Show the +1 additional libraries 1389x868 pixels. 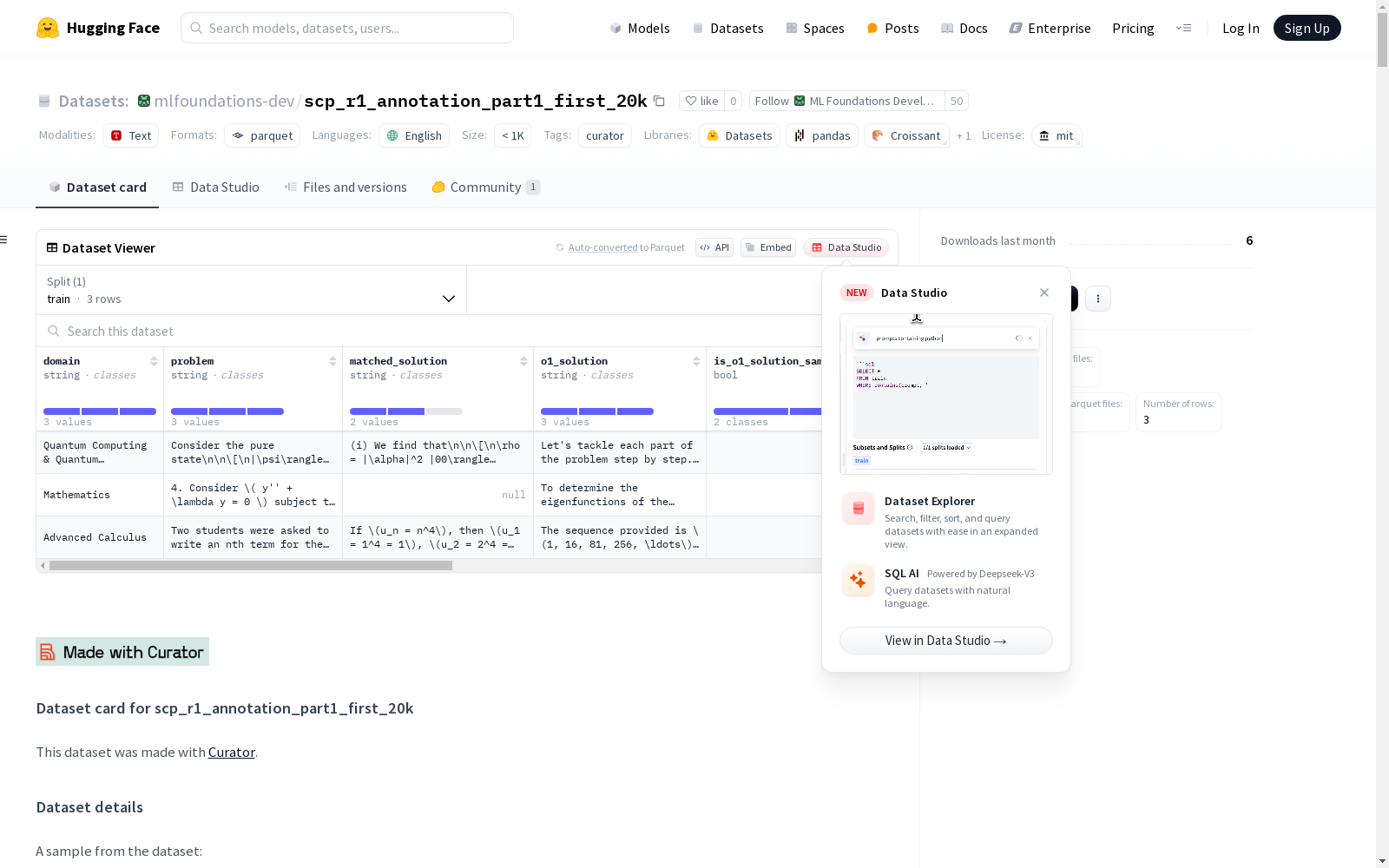964,136
